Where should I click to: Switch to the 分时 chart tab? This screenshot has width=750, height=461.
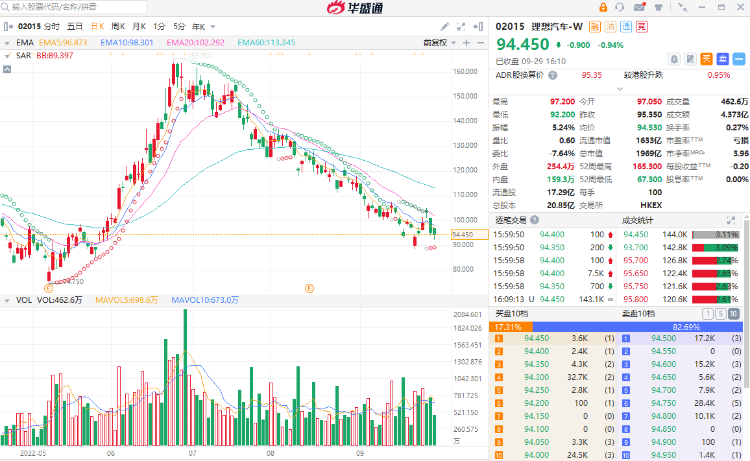click(52, 25)
